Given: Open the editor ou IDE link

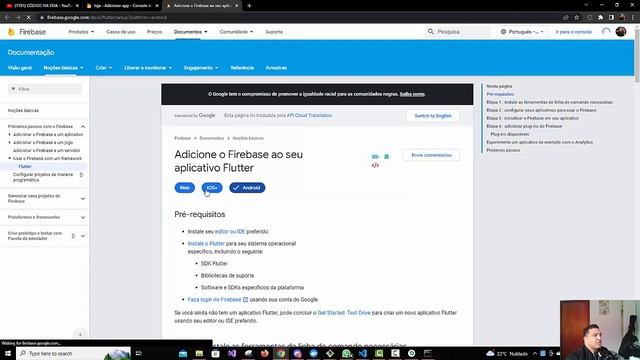Looking at the screenshot, I should click(230, 231).
